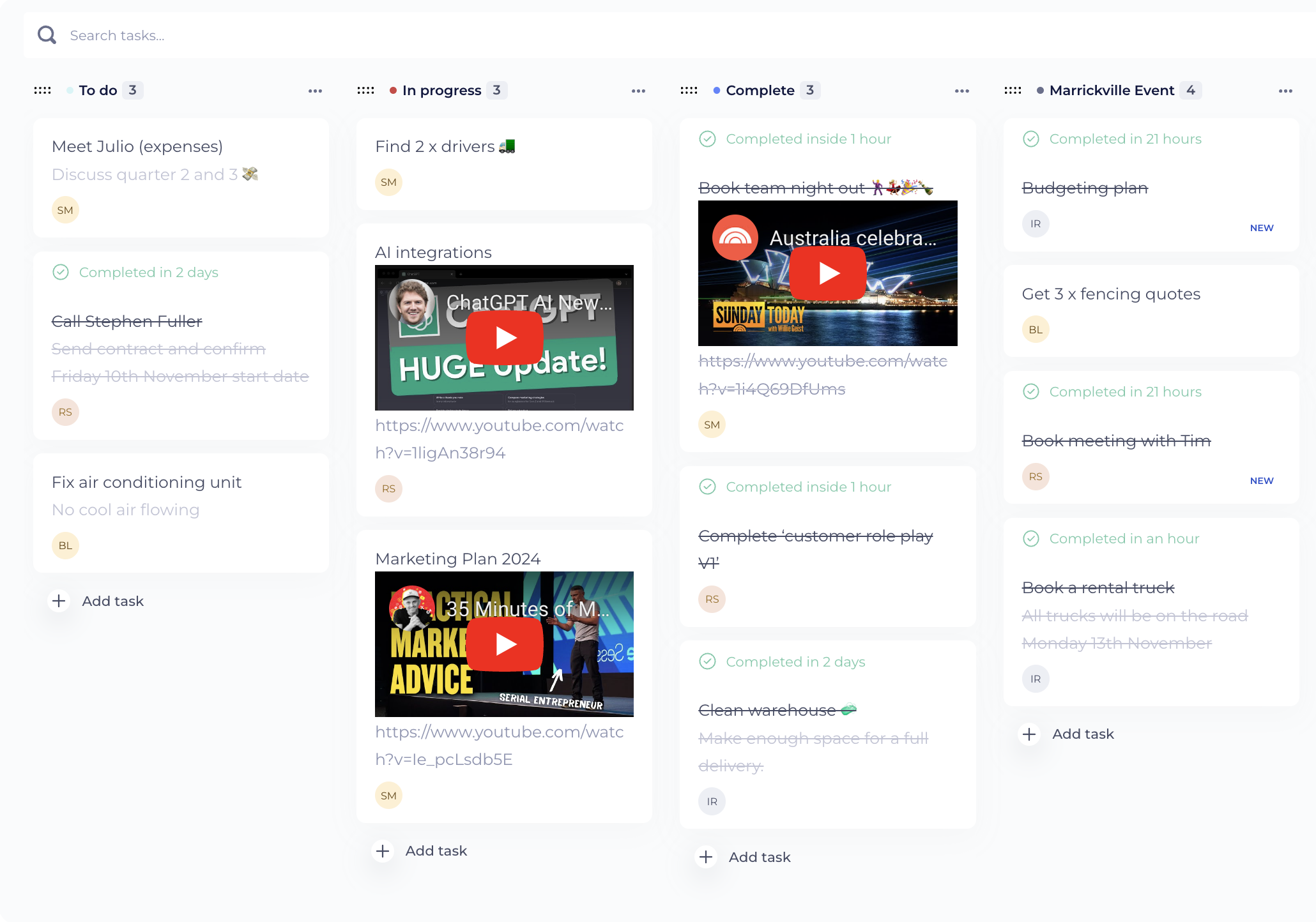Toggle completed check on Book team night out card
The image size is (1316, 922).
pyautogui.click(x=708, y=139)
